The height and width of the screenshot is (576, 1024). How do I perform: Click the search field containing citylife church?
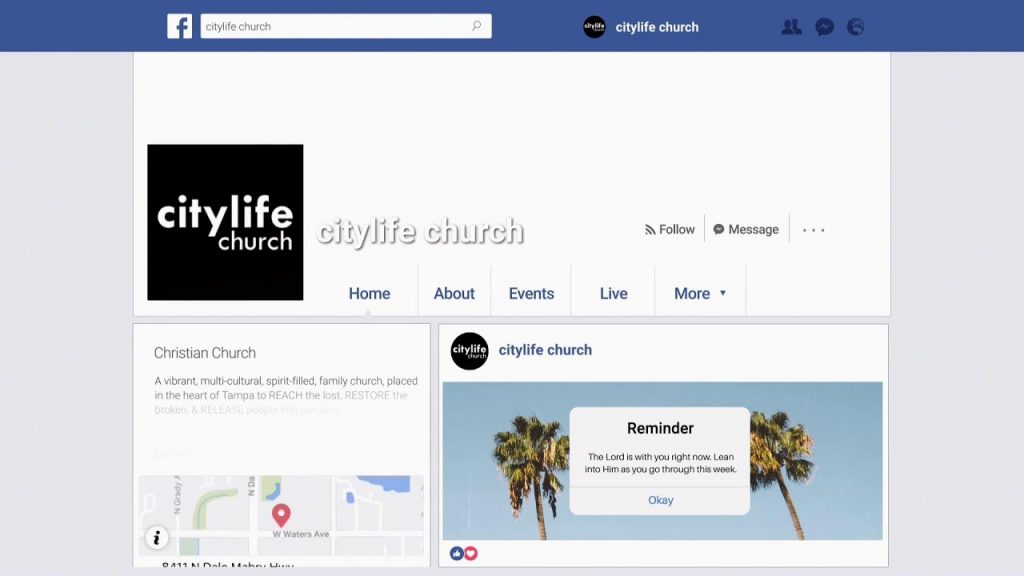[346, 26]
